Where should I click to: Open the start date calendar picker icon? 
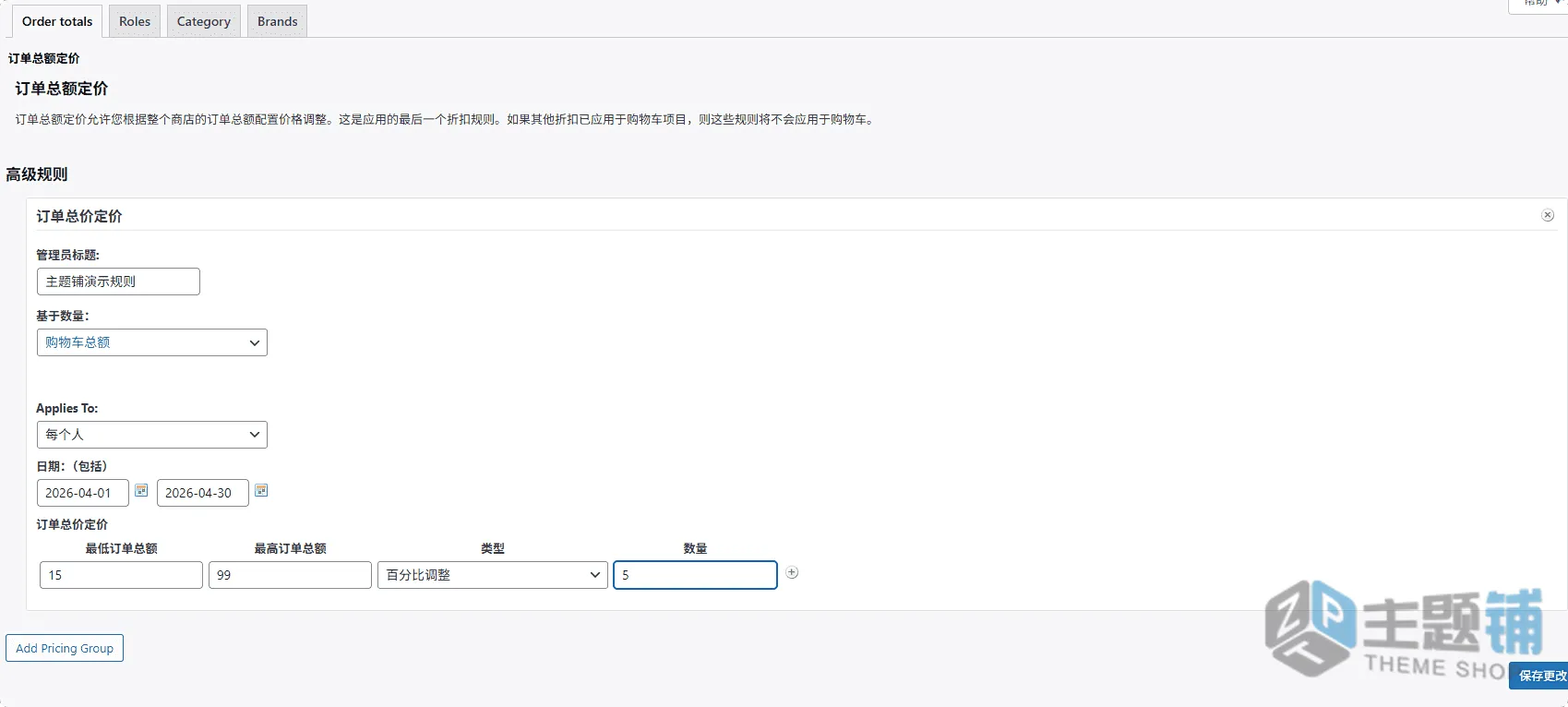pos(141,490)
